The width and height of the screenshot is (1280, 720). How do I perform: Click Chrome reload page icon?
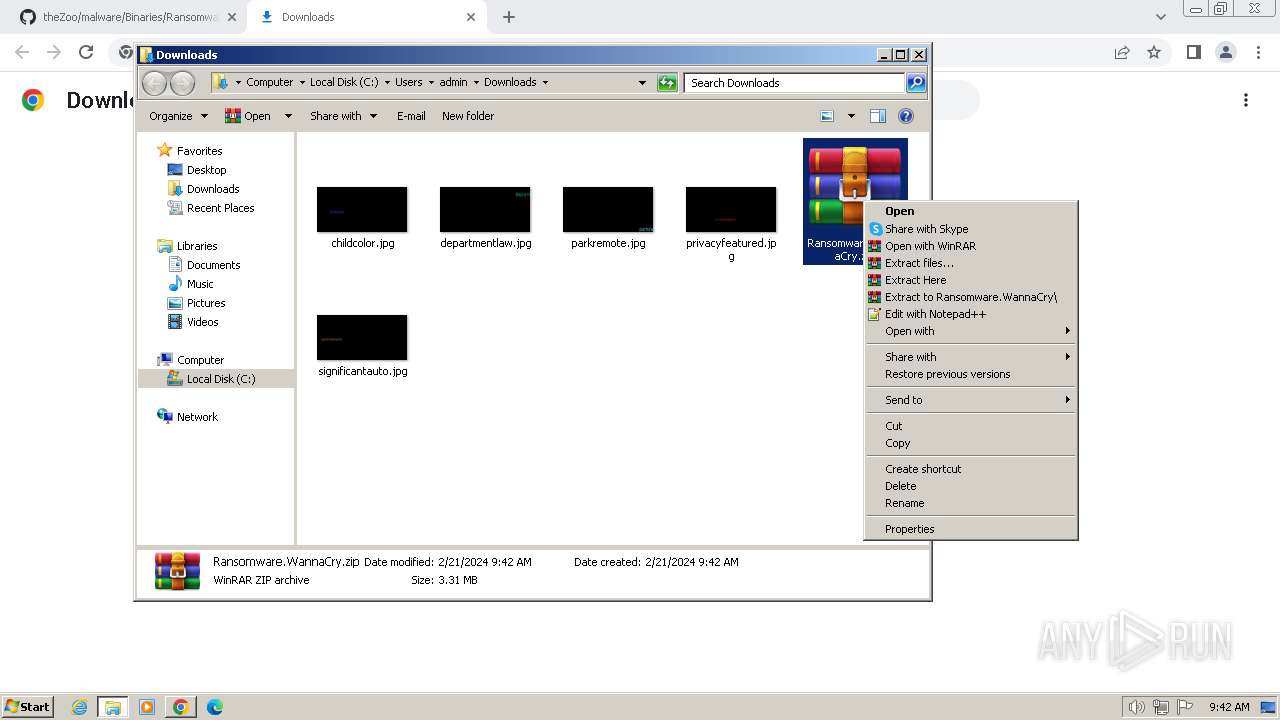point(86,52)
